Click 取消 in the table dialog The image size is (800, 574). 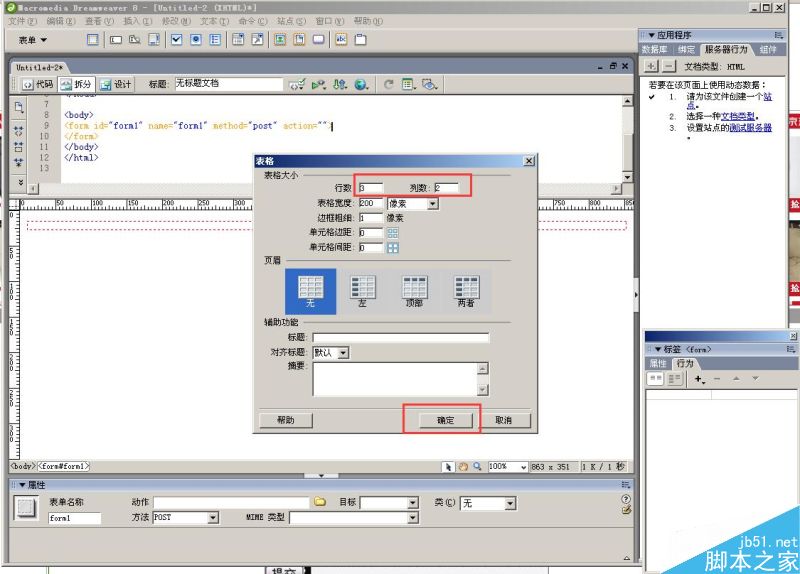point(504,420)
